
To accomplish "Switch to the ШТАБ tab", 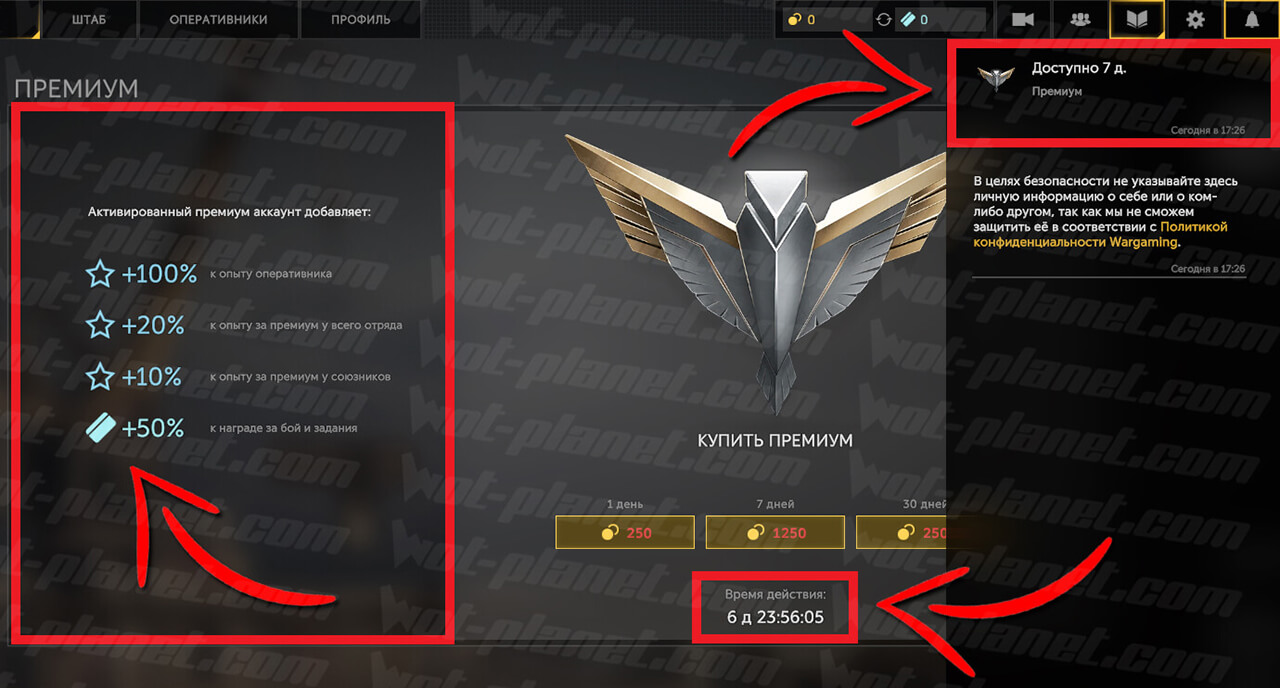I will pos(89,19).
